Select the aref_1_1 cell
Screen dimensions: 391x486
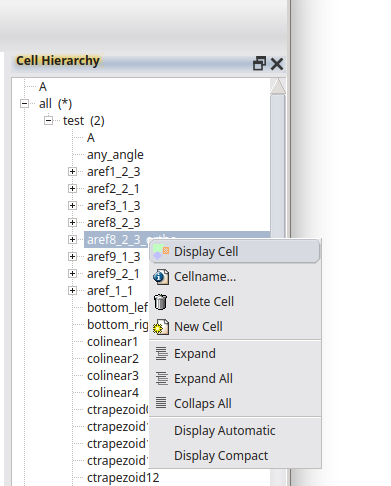tap(110, 291)
